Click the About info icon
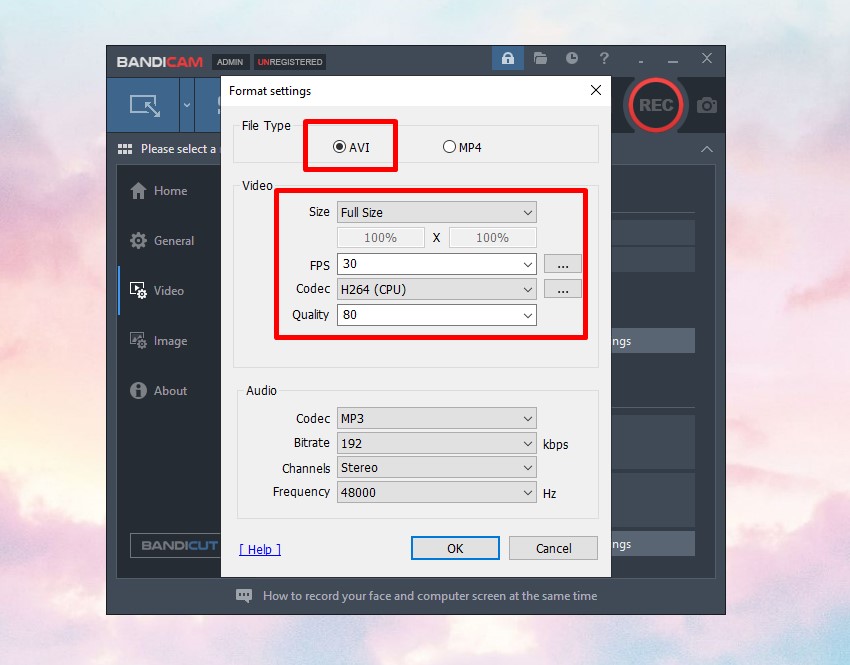Screen dimensions: 850x665 click(138, 390)
